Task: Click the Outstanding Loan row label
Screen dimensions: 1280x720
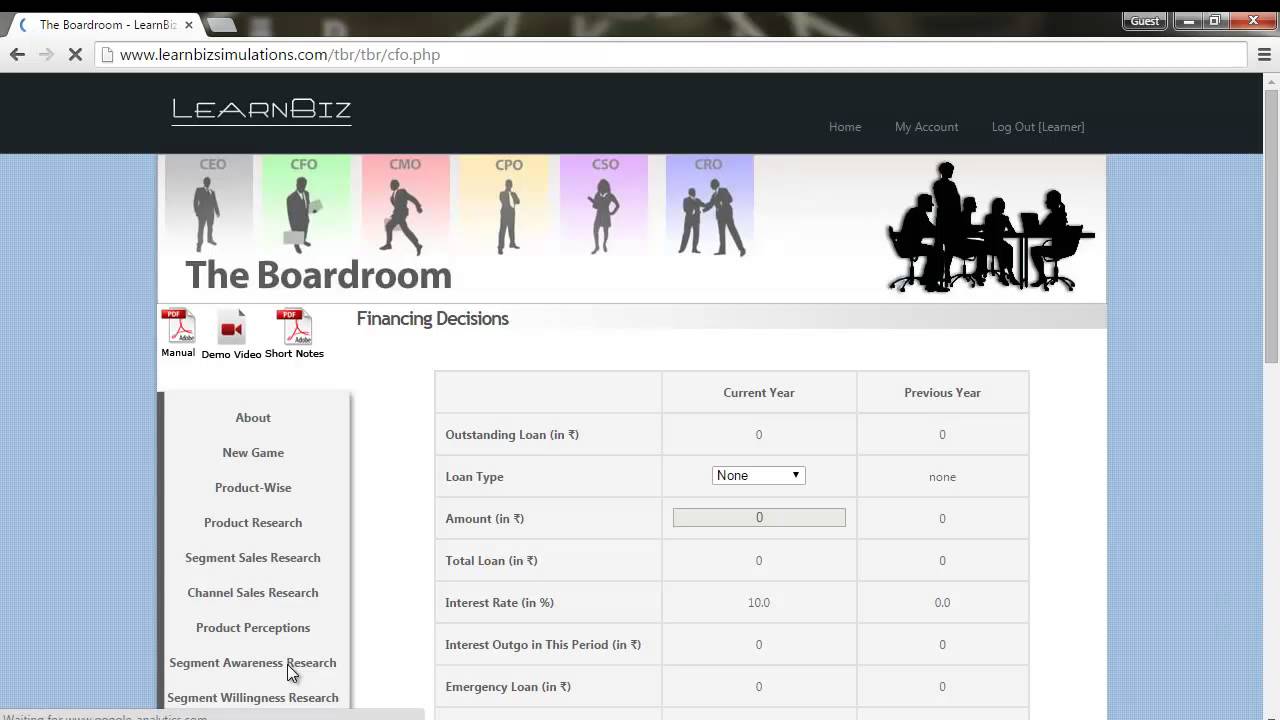Action: [512, 435]
